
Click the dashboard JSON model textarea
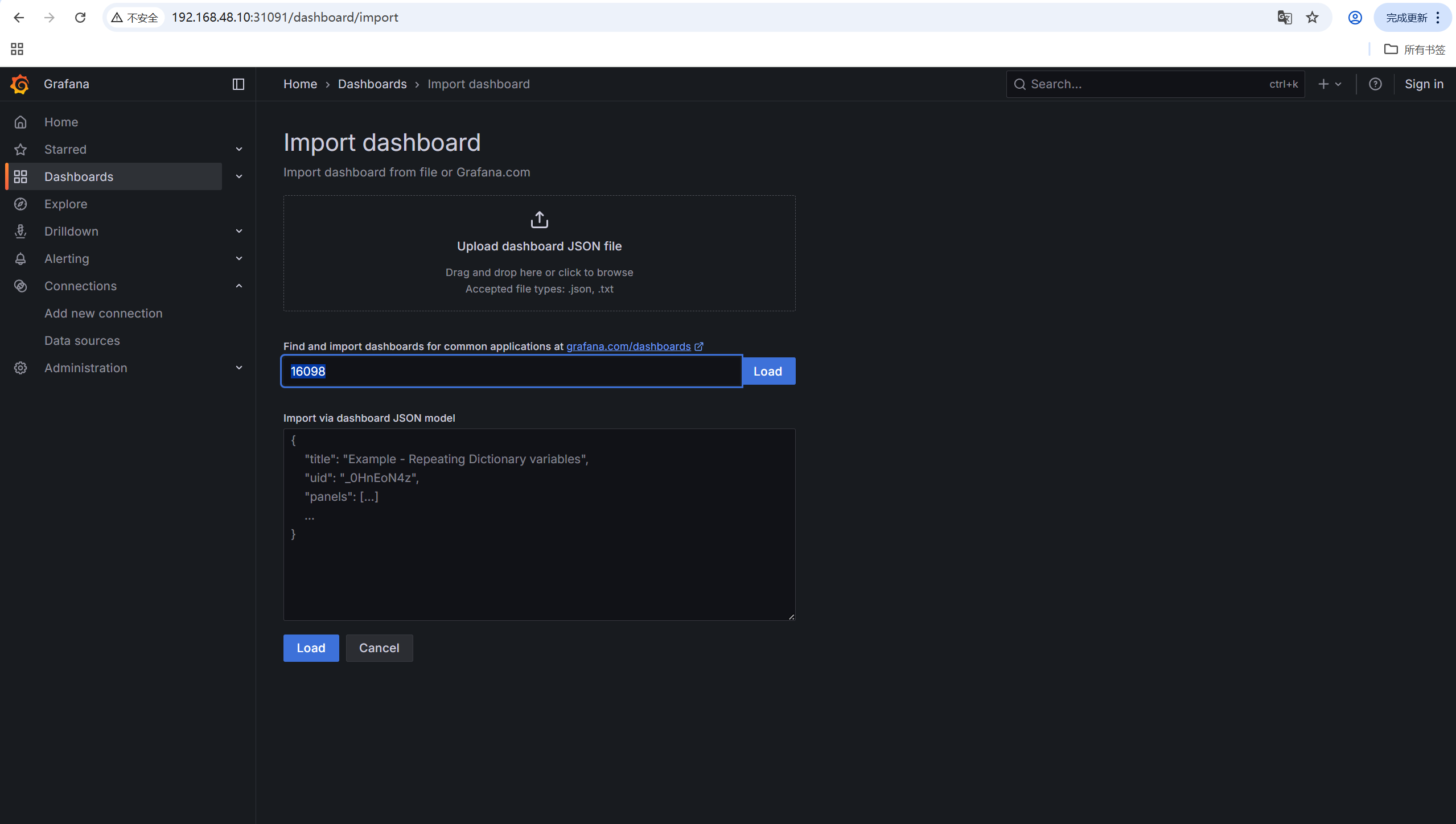(539, 525)
